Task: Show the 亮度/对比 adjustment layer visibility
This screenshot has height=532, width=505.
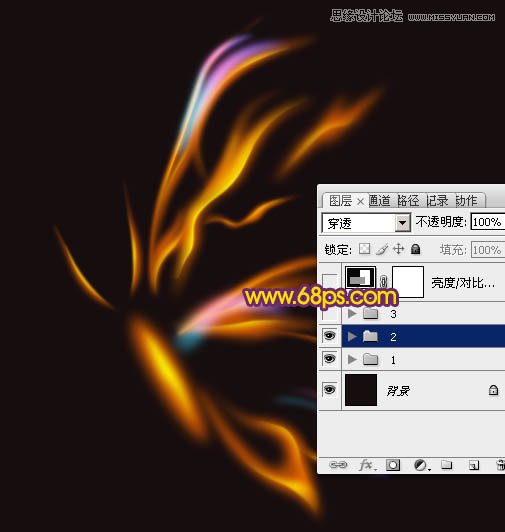Action: [x=330, y=281]
